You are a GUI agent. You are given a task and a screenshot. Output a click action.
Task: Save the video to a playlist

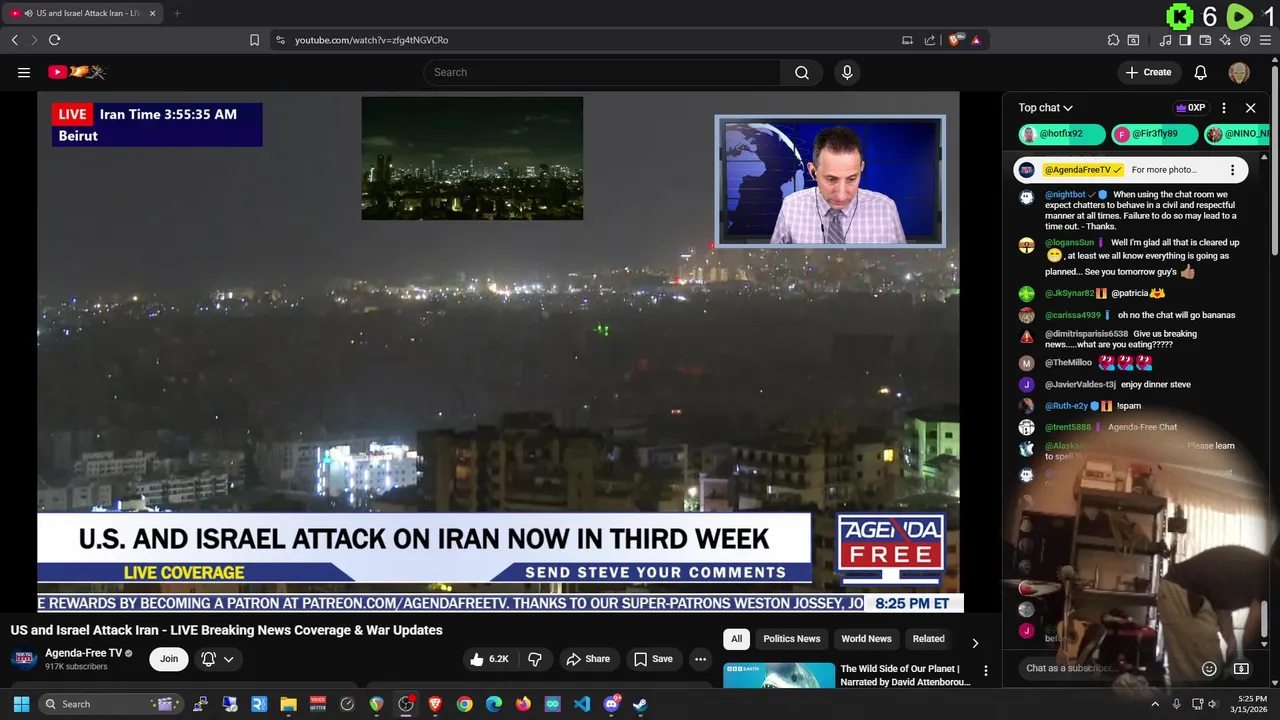[x=653, y=659]
